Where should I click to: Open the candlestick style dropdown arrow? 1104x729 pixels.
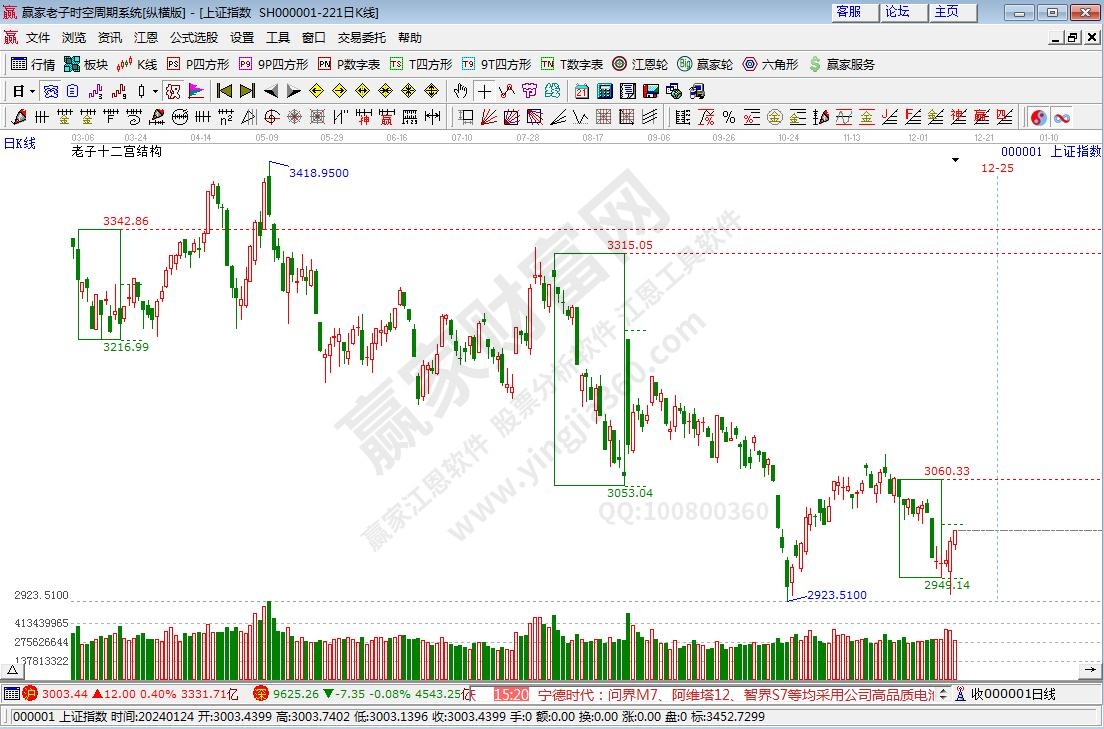coord(155,91)
